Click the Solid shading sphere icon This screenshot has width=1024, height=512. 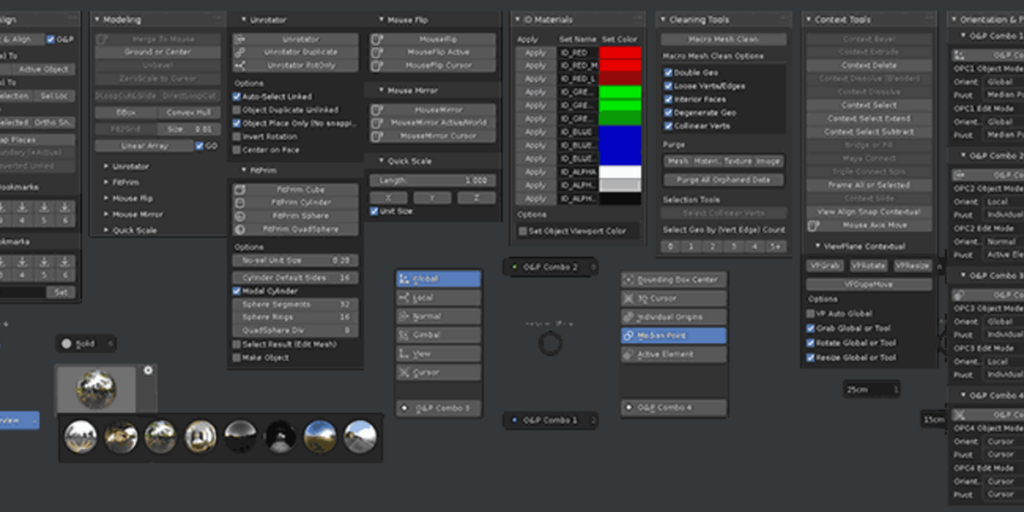click(66, 344)
